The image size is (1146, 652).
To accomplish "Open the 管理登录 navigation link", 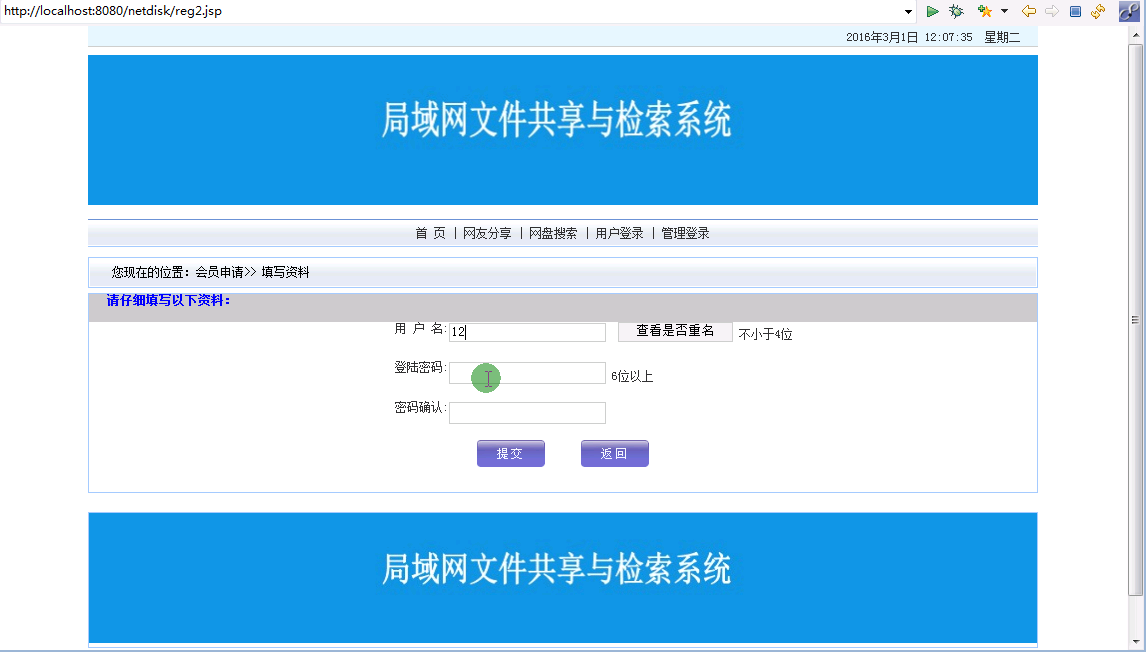I will [x=686, y=233].
